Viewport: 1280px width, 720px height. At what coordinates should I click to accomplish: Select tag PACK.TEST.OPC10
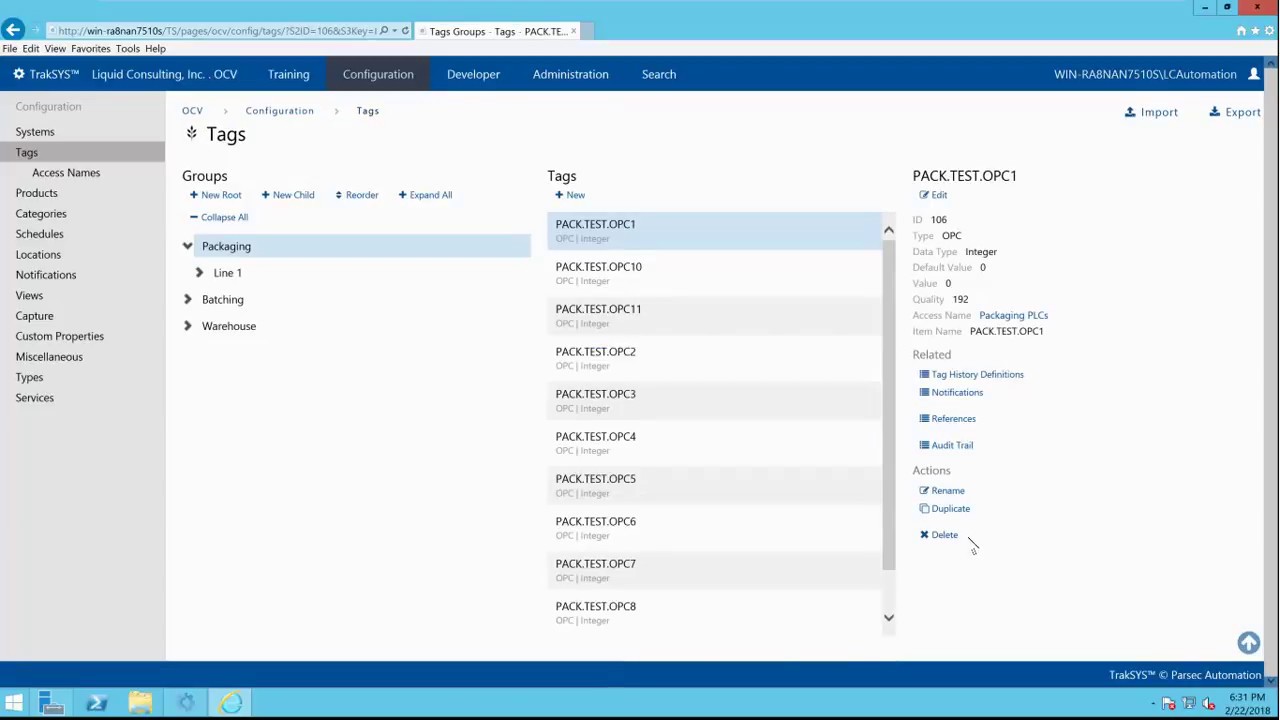pyautogui.click(x=714, y=273)
